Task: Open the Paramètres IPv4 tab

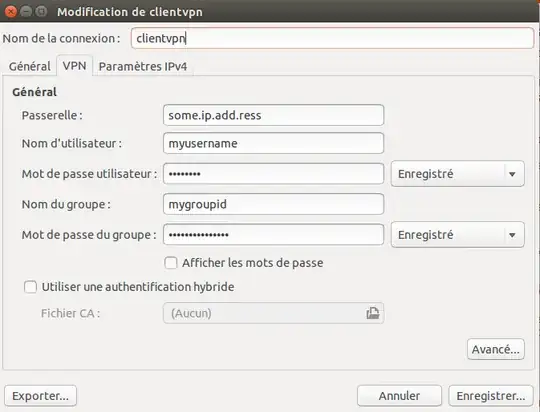Action: [143, 66]
